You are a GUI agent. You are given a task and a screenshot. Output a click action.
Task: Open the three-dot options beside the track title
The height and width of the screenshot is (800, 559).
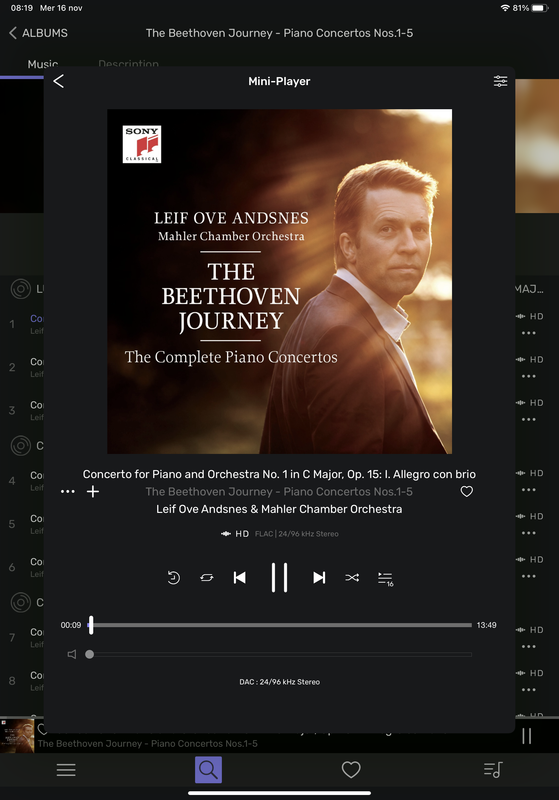[x=67, y=492]
